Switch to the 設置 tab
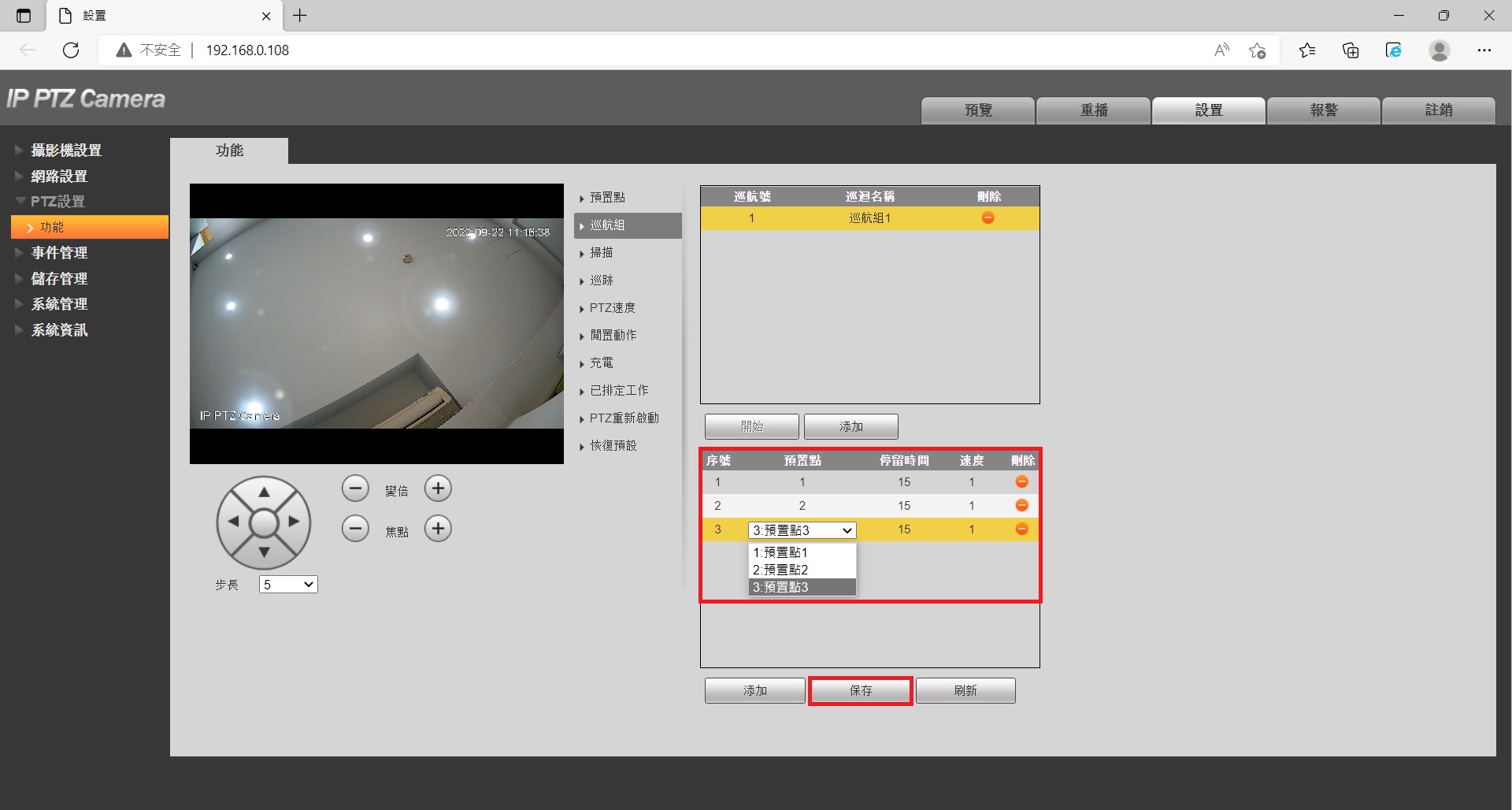 point(1208,110)
